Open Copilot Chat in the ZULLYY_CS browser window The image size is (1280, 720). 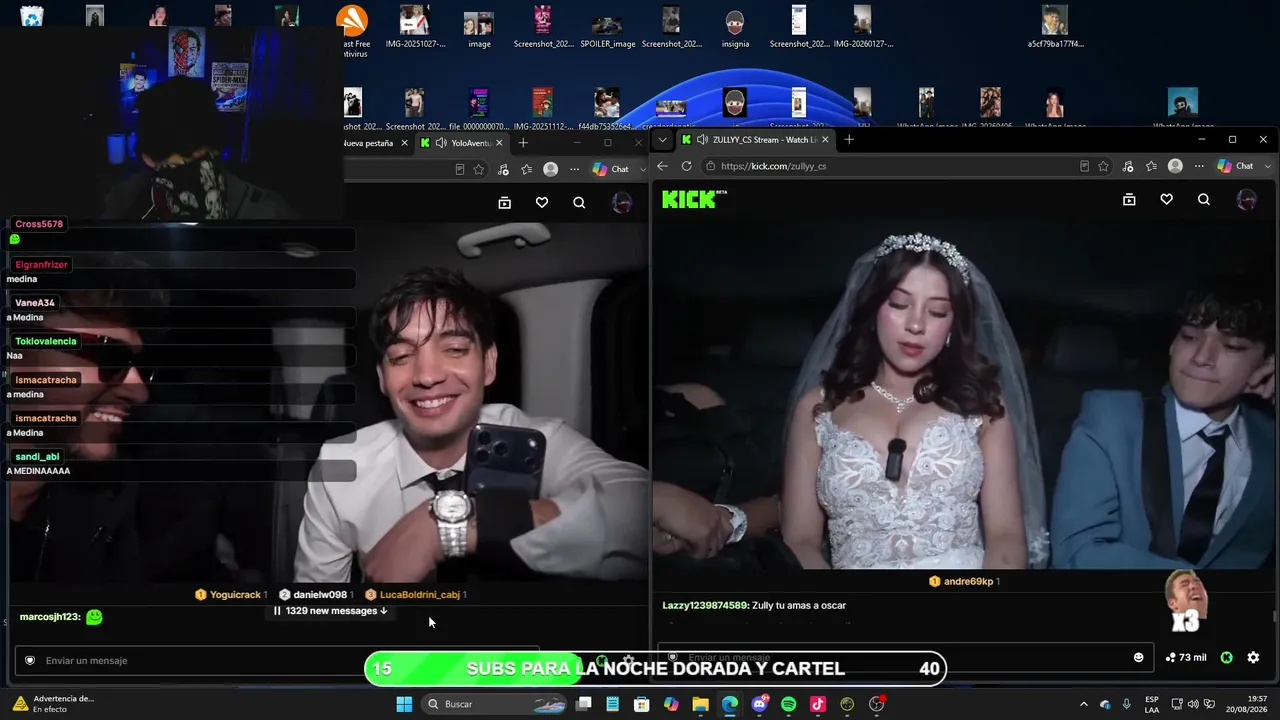point(1236,166)
